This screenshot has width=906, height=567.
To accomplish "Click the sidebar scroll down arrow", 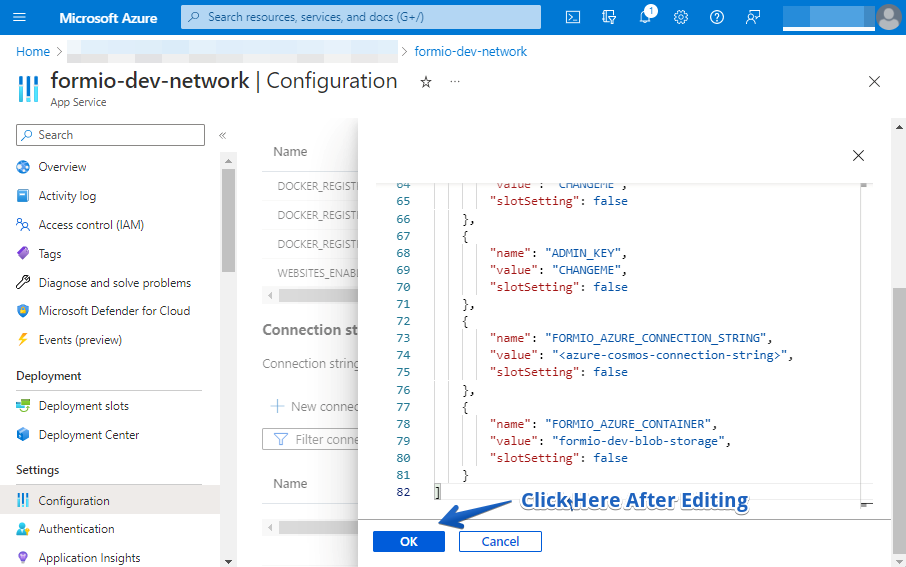I will [228, 561].
